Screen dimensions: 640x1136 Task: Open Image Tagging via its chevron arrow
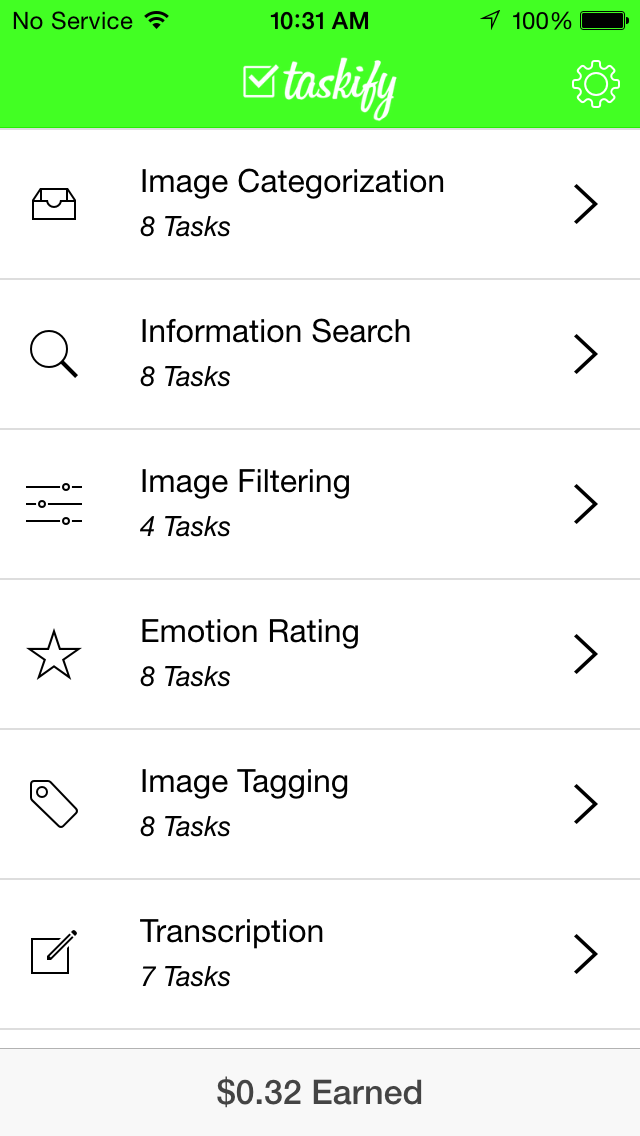pyautogui.click(x=586, y=803)
